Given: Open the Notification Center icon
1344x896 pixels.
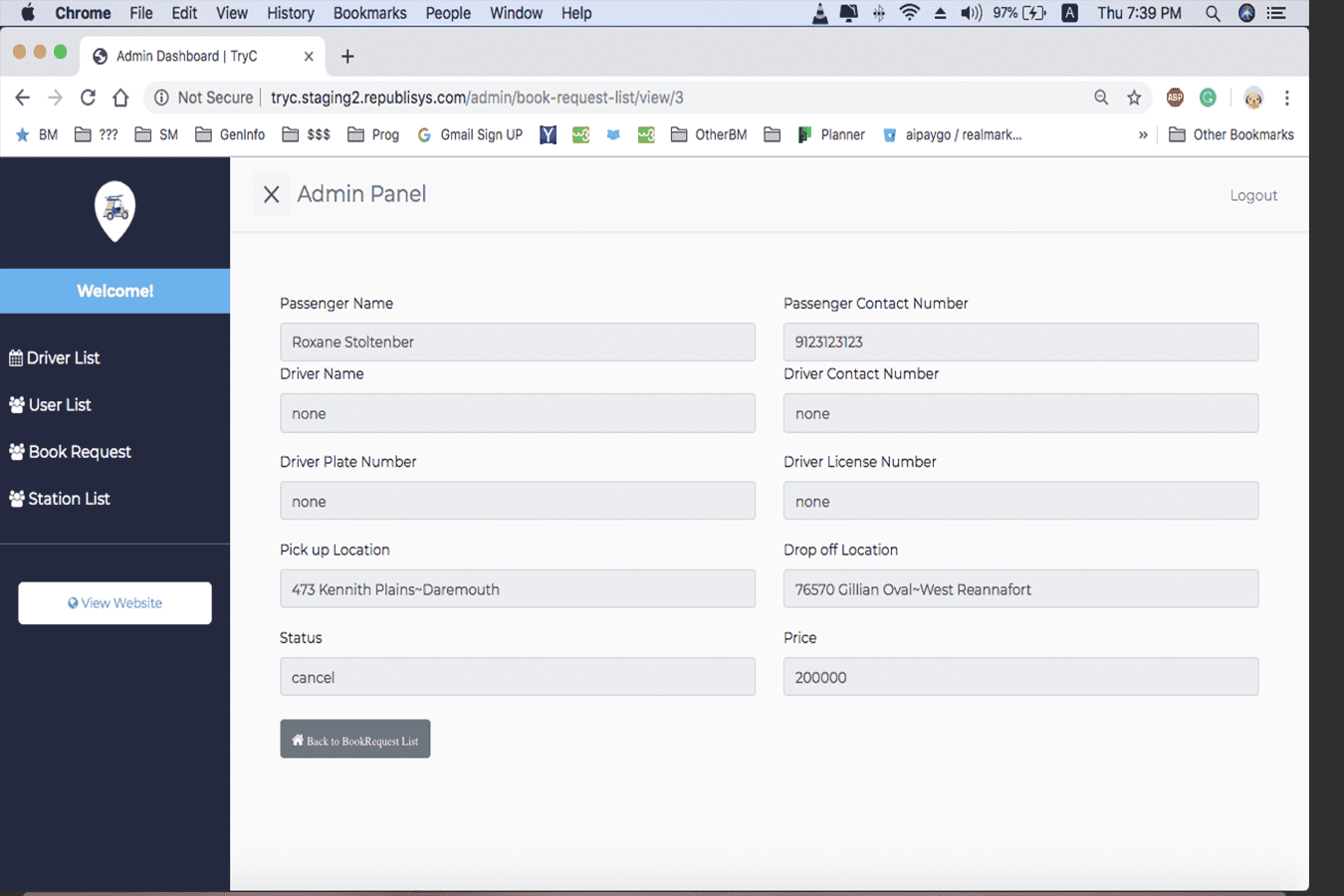Looking at the screenshot, I should (1276, 13).
